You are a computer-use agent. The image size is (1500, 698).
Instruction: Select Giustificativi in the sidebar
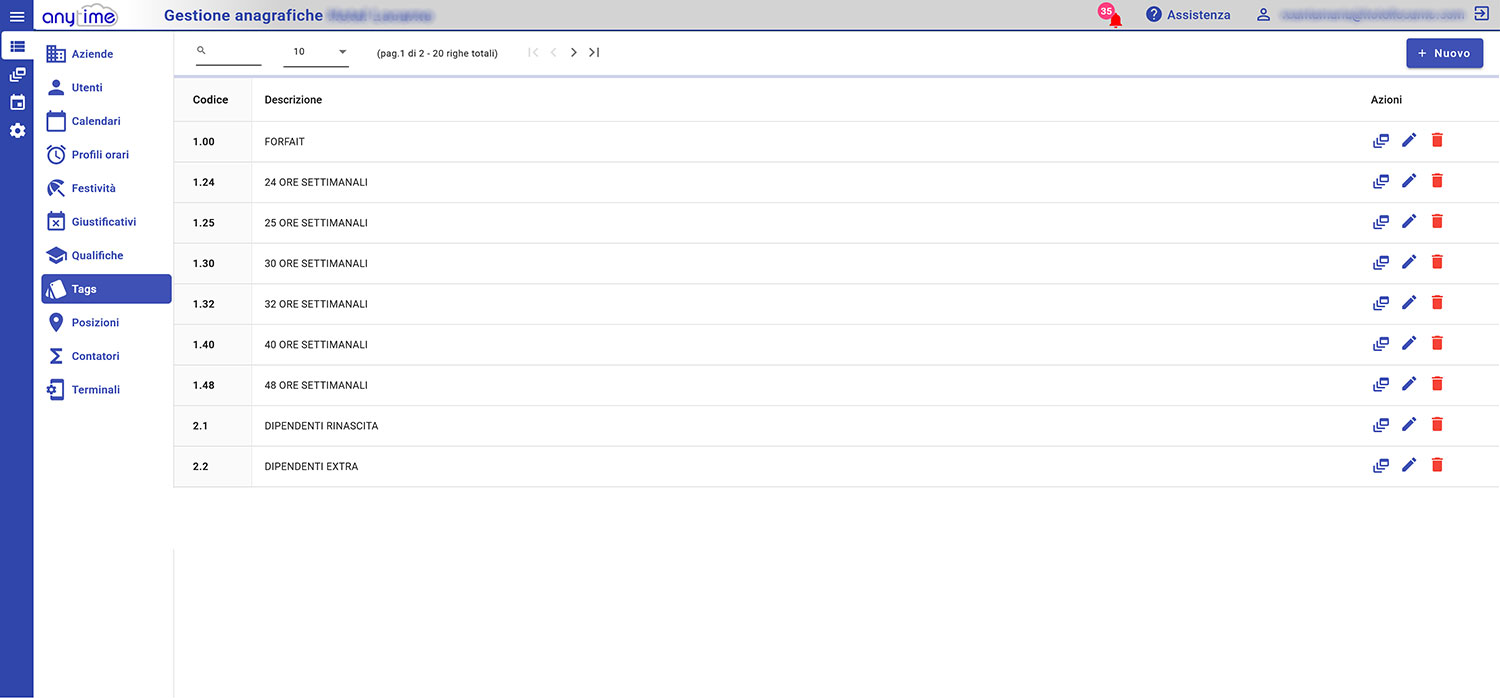click(103, 222)
